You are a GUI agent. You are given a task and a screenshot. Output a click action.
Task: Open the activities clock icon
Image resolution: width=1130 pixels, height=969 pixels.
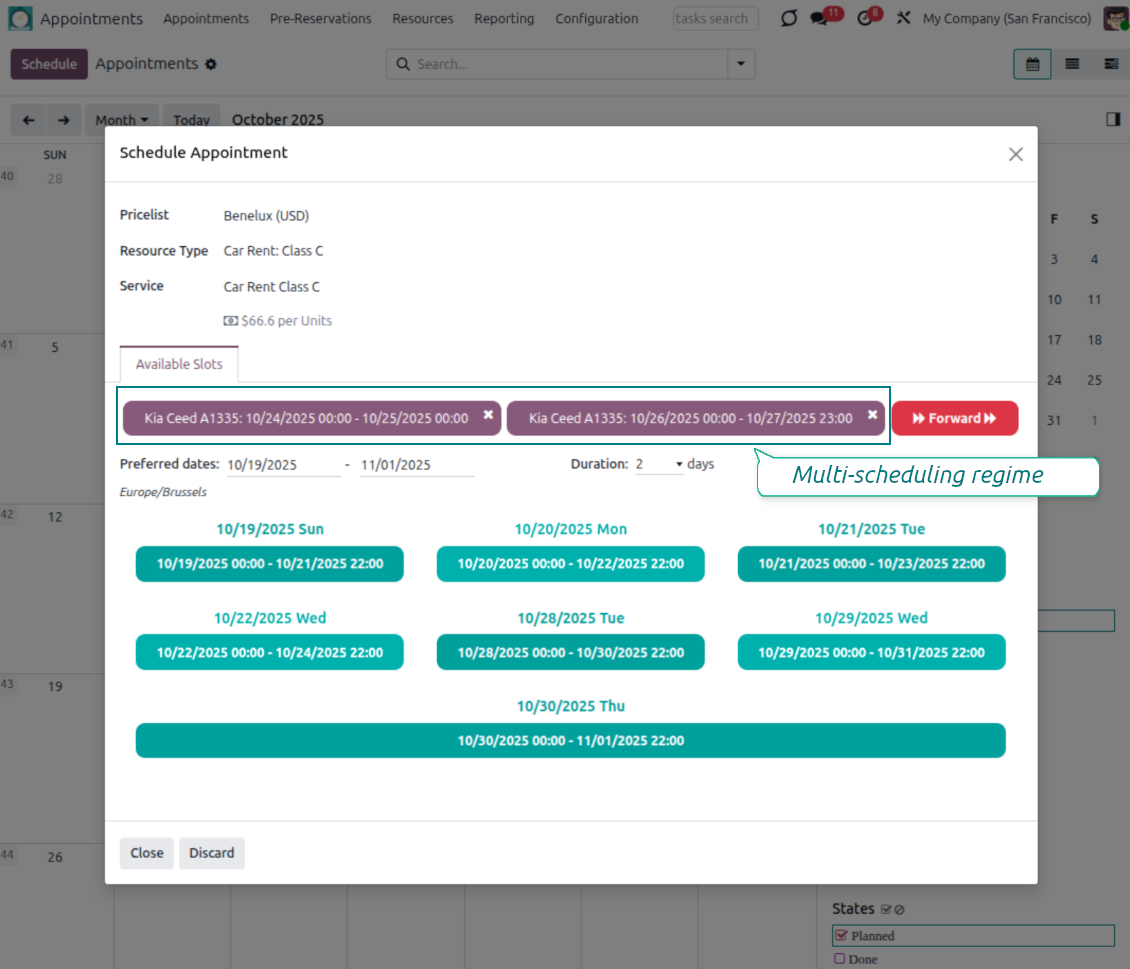click(x=866, y=19)
